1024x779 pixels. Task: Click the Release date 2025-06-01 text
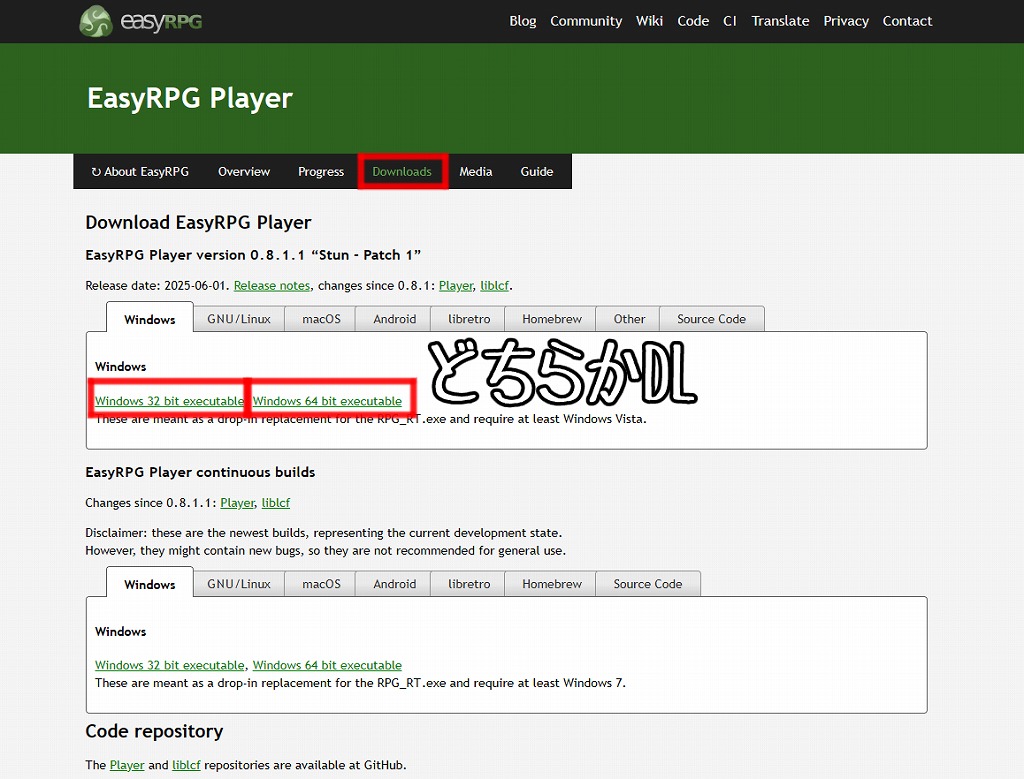[x=155, y=285]
